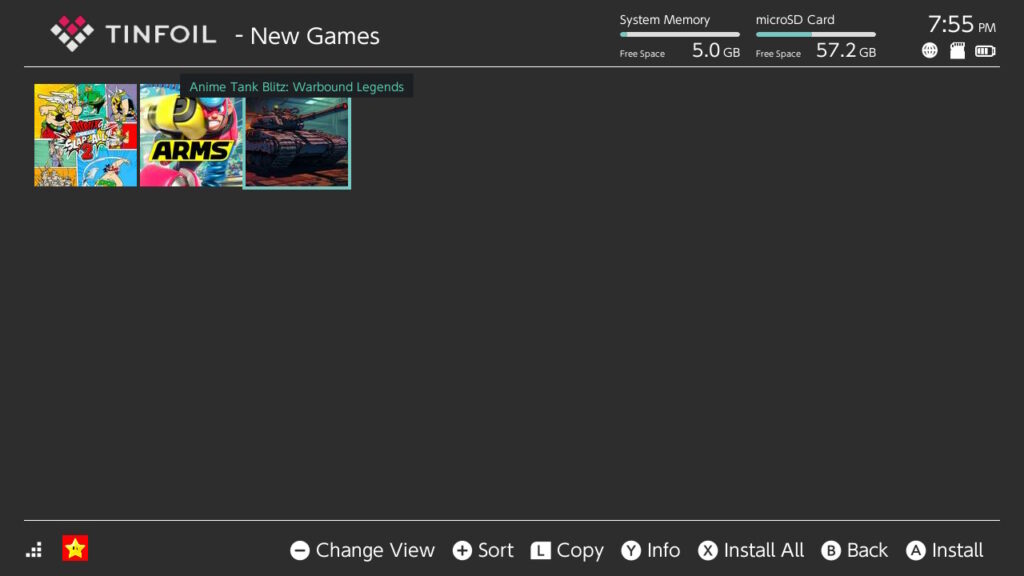Select the ARMS game thumbnail

[191, 135]
